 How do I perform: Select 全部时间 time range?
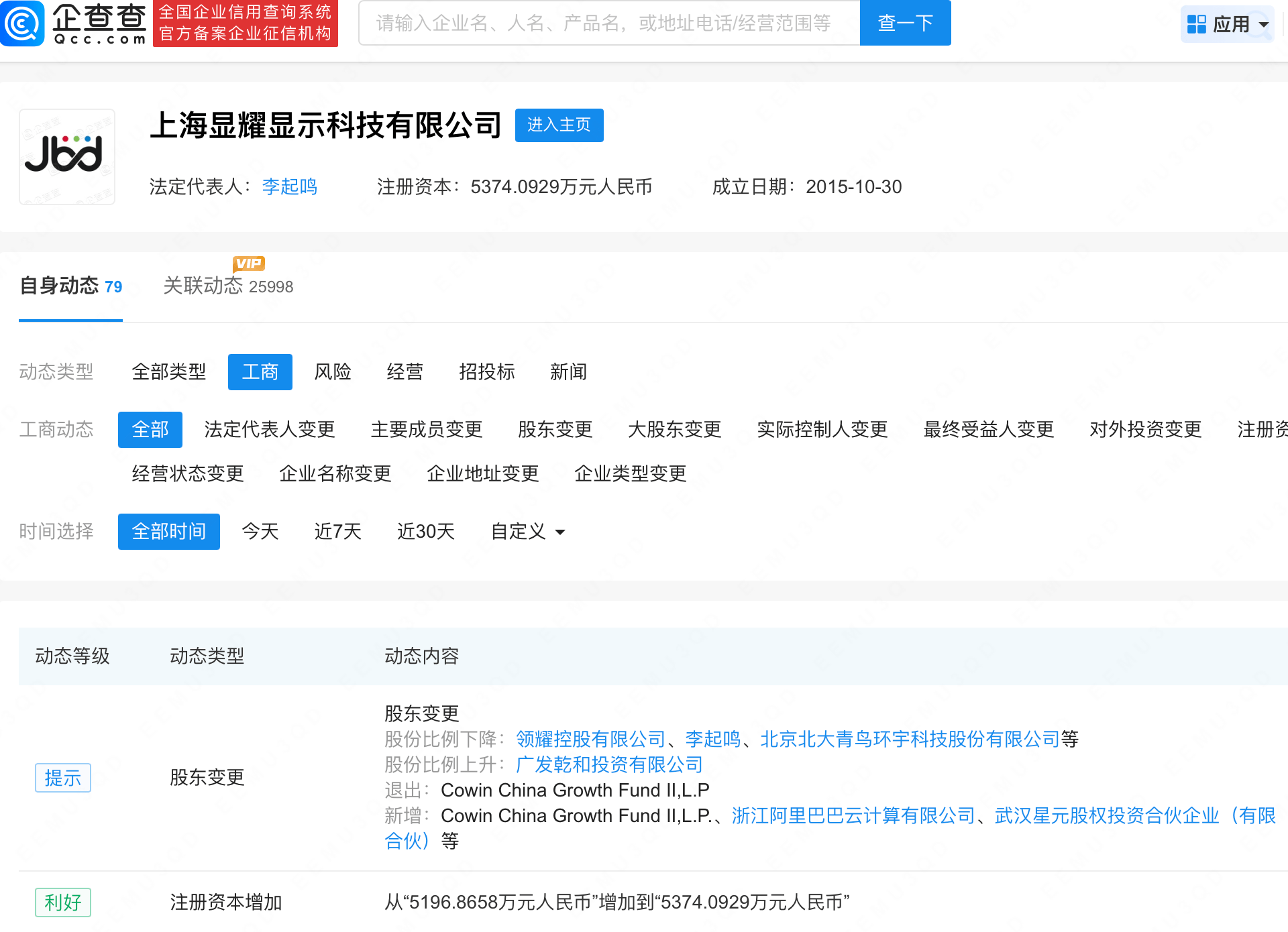click(x=168, y=531)
